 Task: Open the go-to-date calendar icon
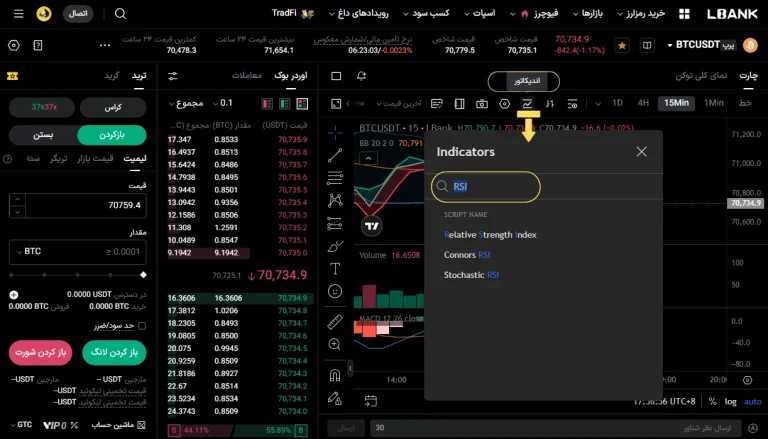371,401
